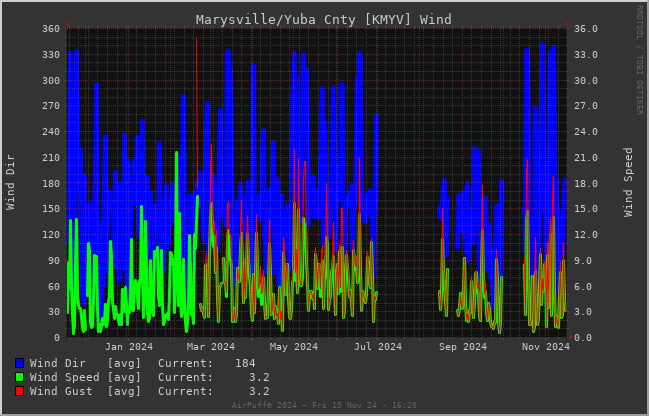The height and width of the screenshot is (416, 649).
Task: Click the 180 tick on left axis
Action: pyautogui.click(x=51, y=183)
